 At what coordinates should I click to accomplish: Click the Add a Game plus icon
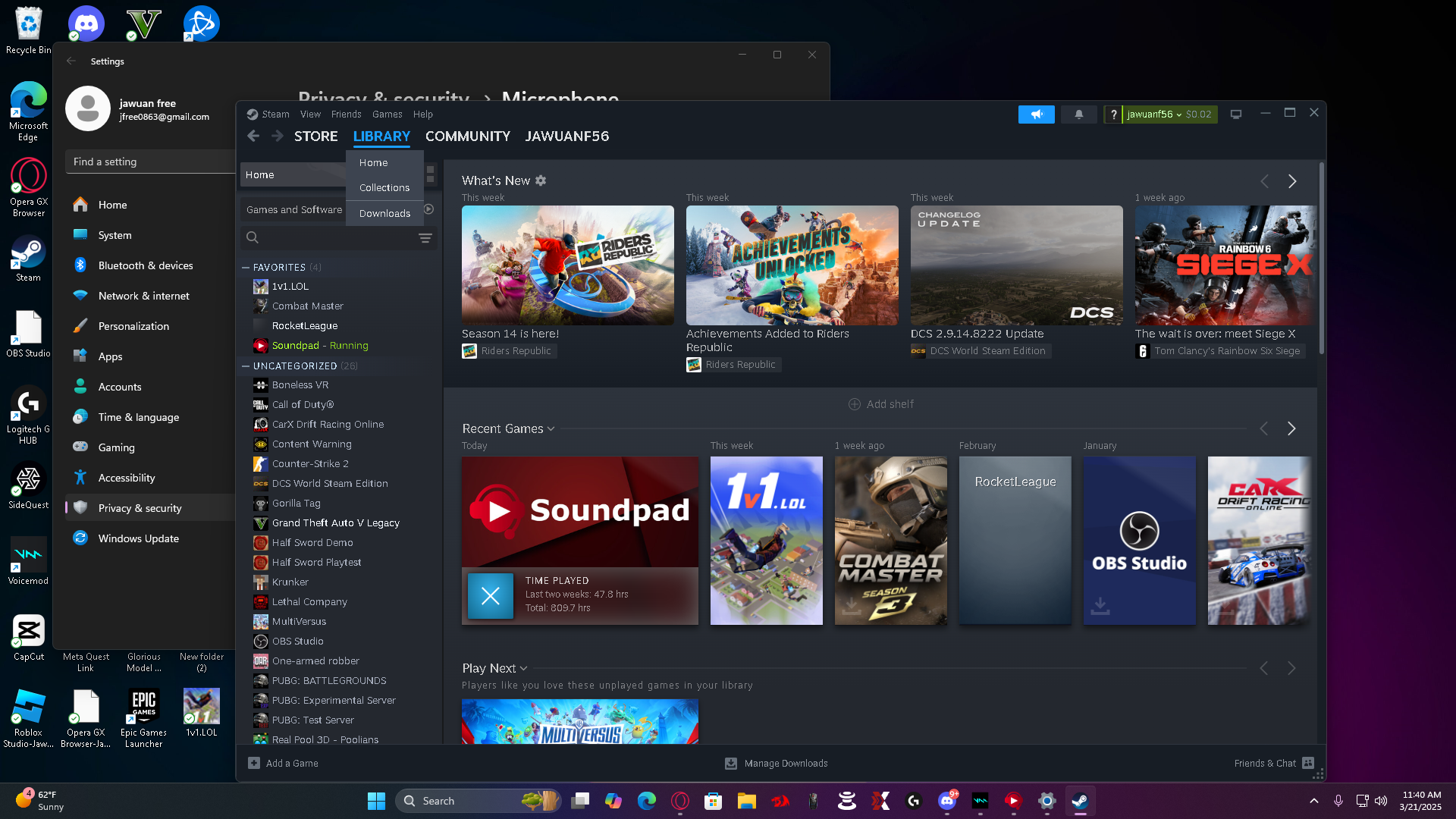[x=254, y=763]
